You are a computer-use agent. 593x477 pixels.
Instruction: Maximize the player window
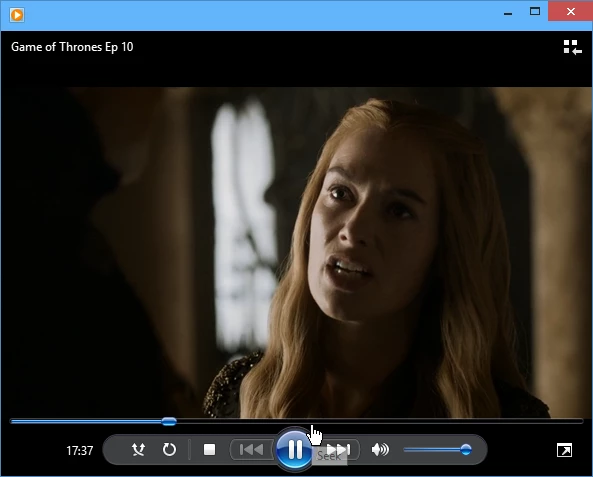[535, 12]
